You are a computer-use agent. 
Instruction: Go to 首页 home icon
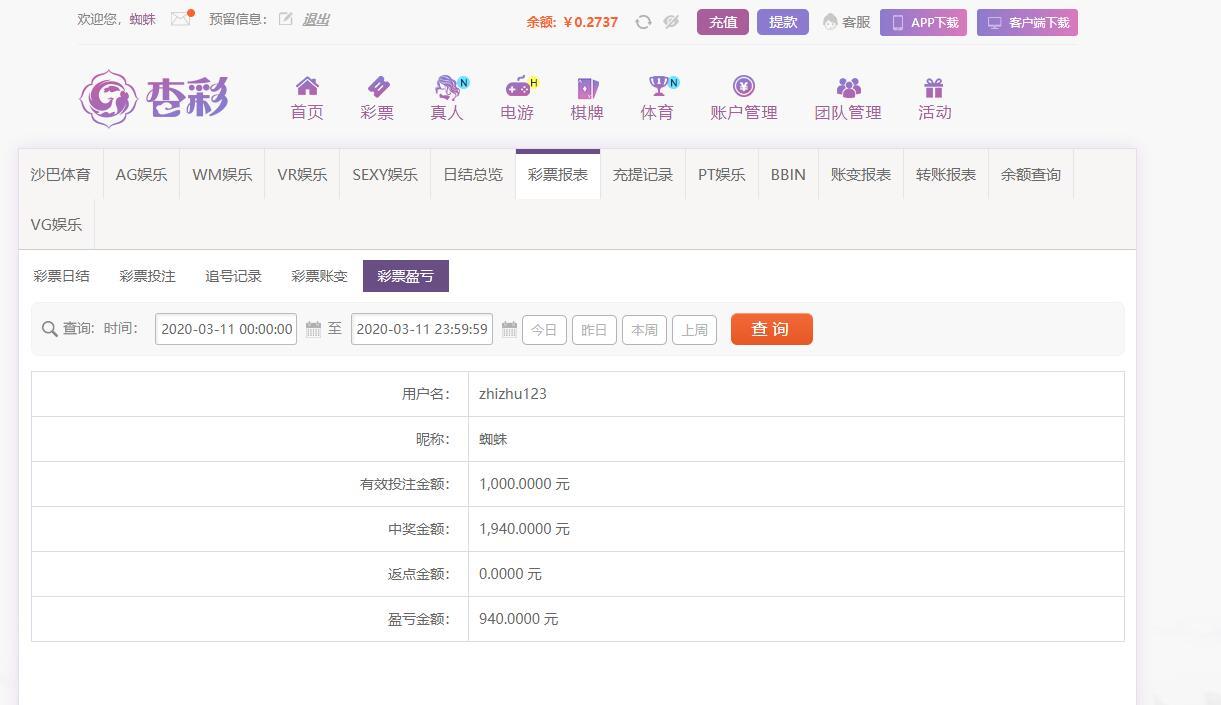tap(307, 87)
